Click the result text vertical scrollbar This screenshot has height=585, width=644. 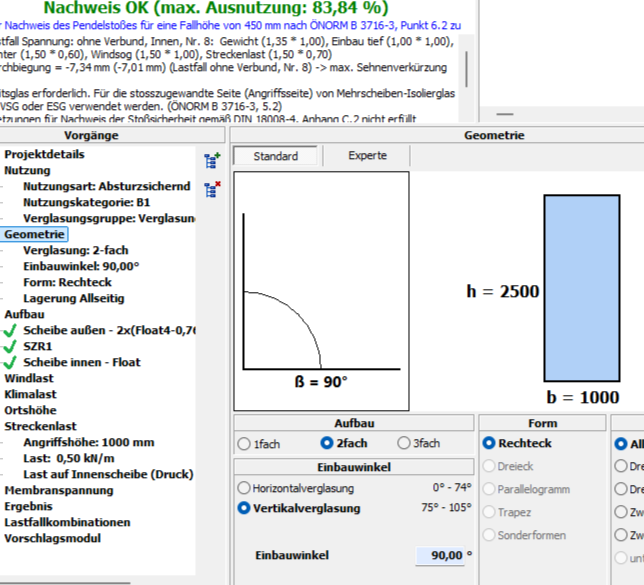[466, 69]
